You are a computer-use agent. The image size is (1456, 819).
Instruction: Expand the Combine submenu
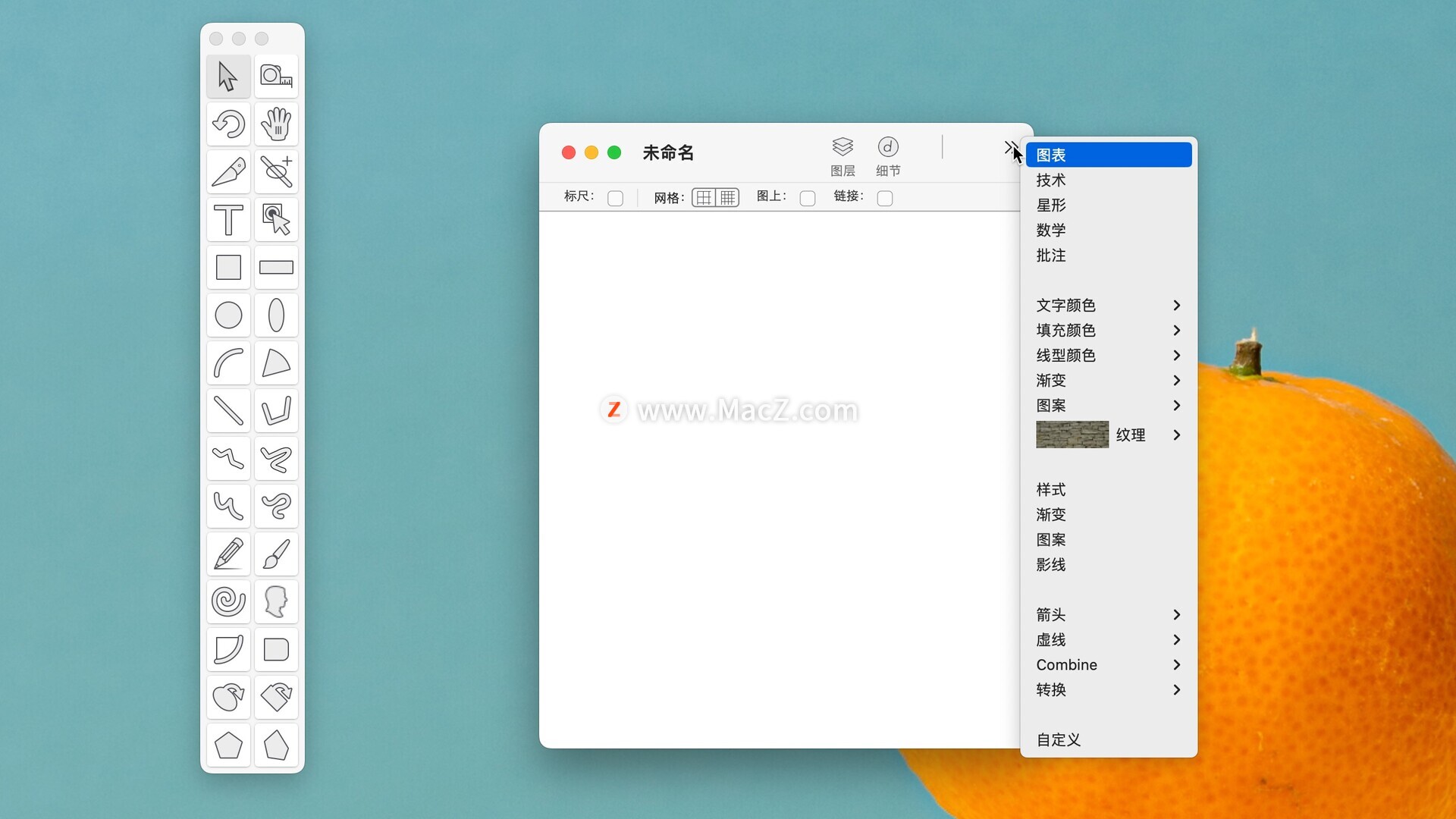1109,664
